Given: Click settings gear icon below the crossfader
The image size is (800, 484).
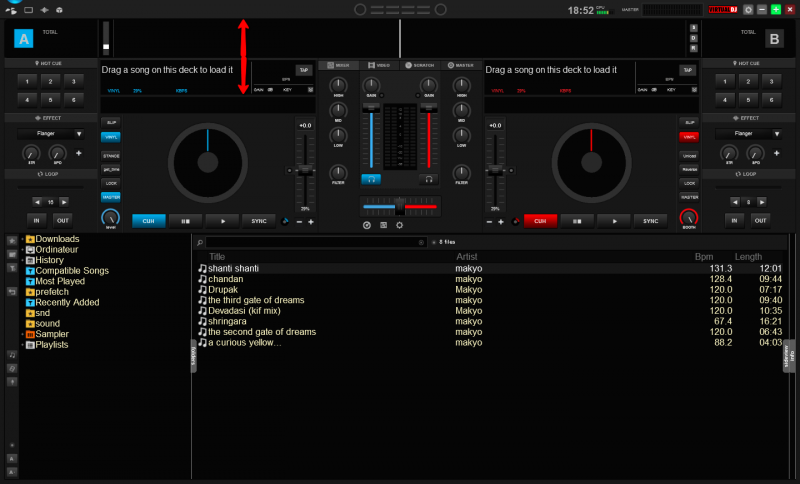Looking at the screenshot, I should 400,225.
